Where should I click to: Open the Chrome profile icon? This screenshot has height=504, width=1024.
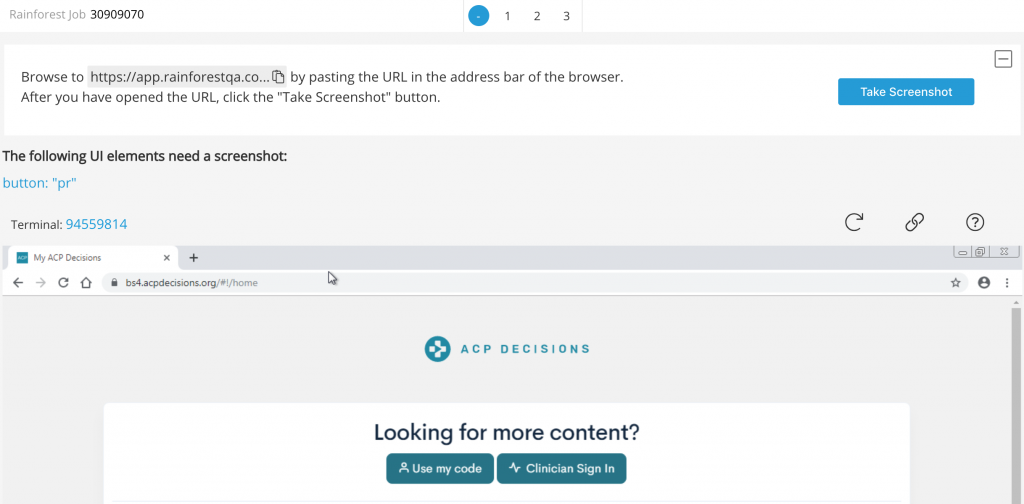point(984,283)
